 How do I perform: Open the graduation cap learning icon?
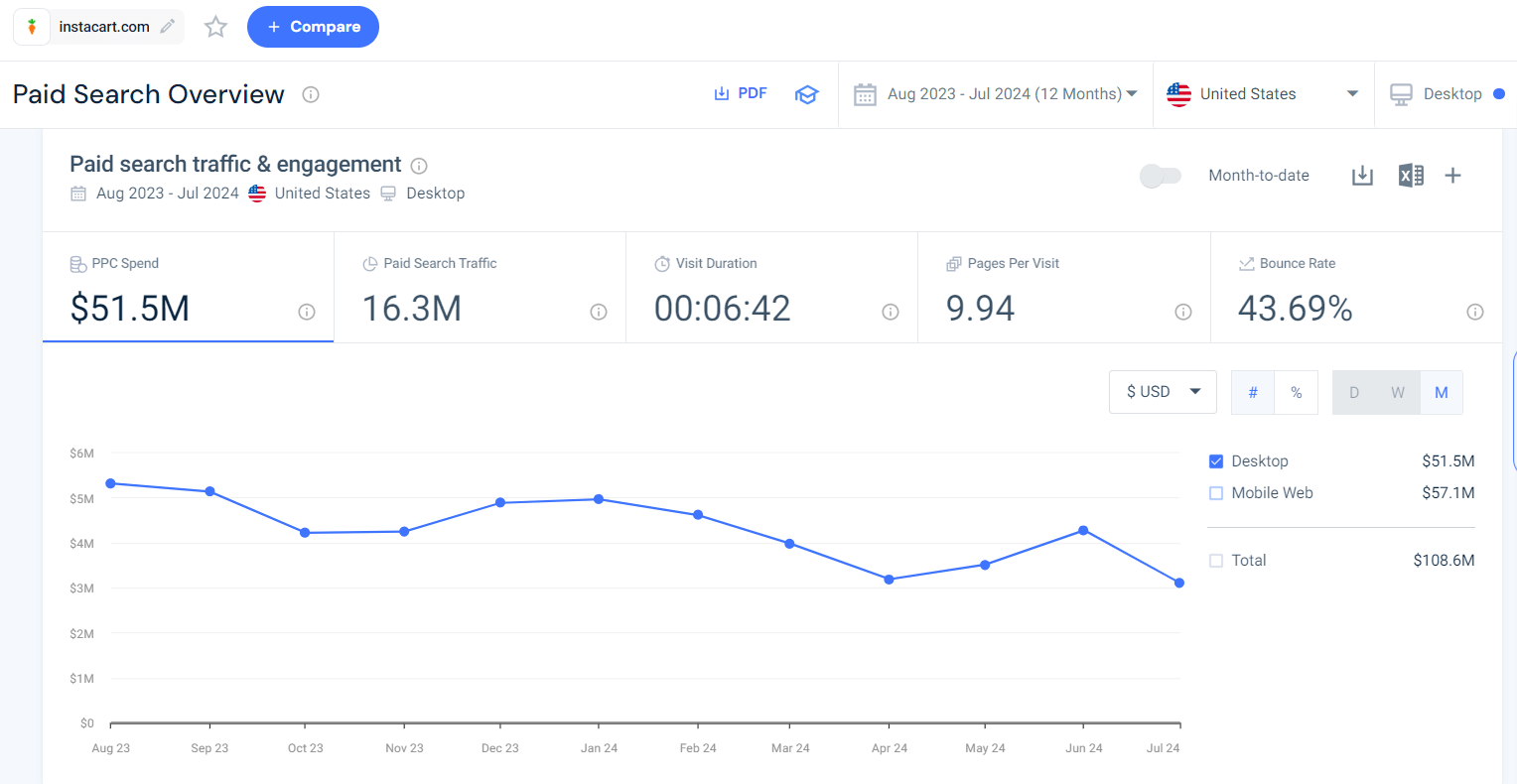[x=806, y=94]
